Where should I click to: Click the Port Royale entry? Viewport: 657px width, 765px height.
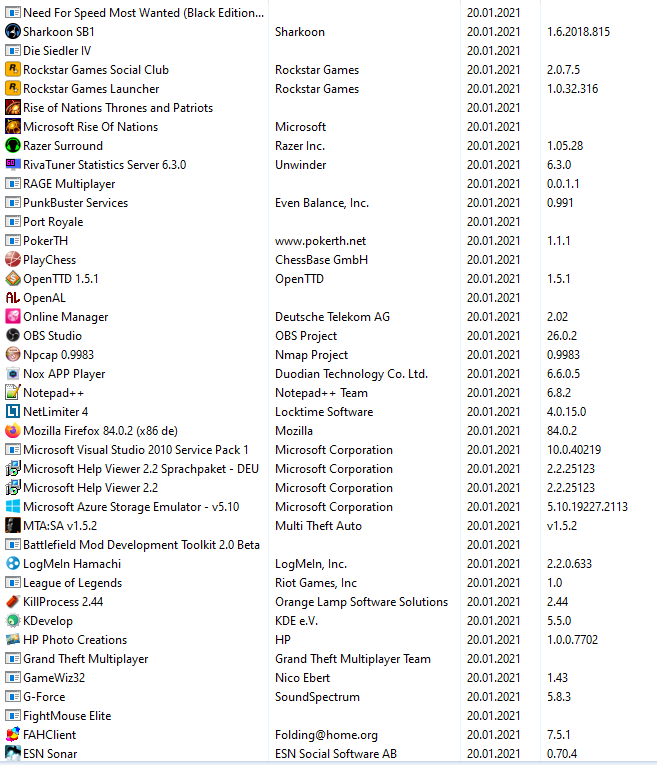[53, 222]
